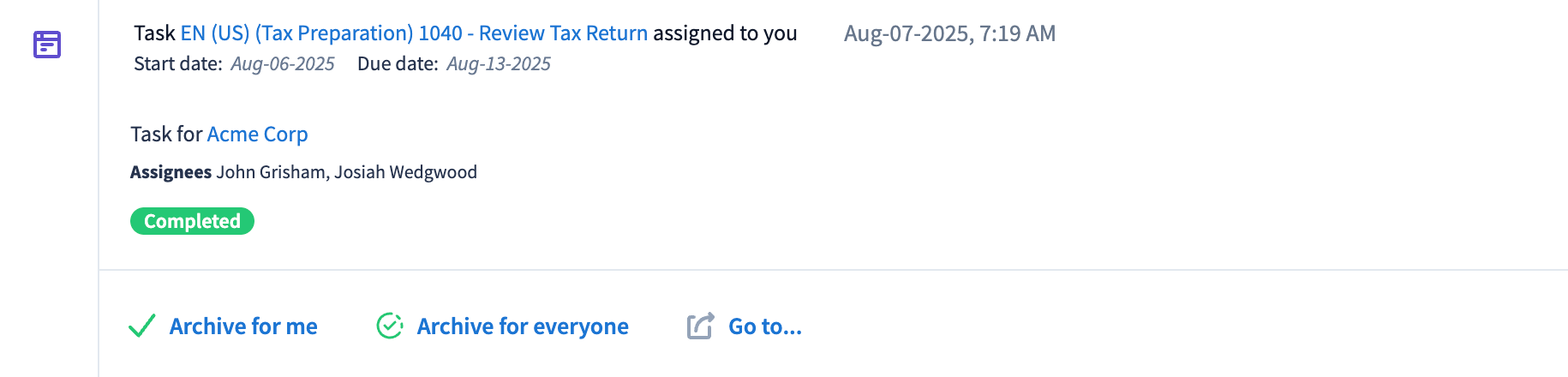Screen dimensions: 1568x377
Task: Click the Go to share arrow icon
Action: point(700,326)
